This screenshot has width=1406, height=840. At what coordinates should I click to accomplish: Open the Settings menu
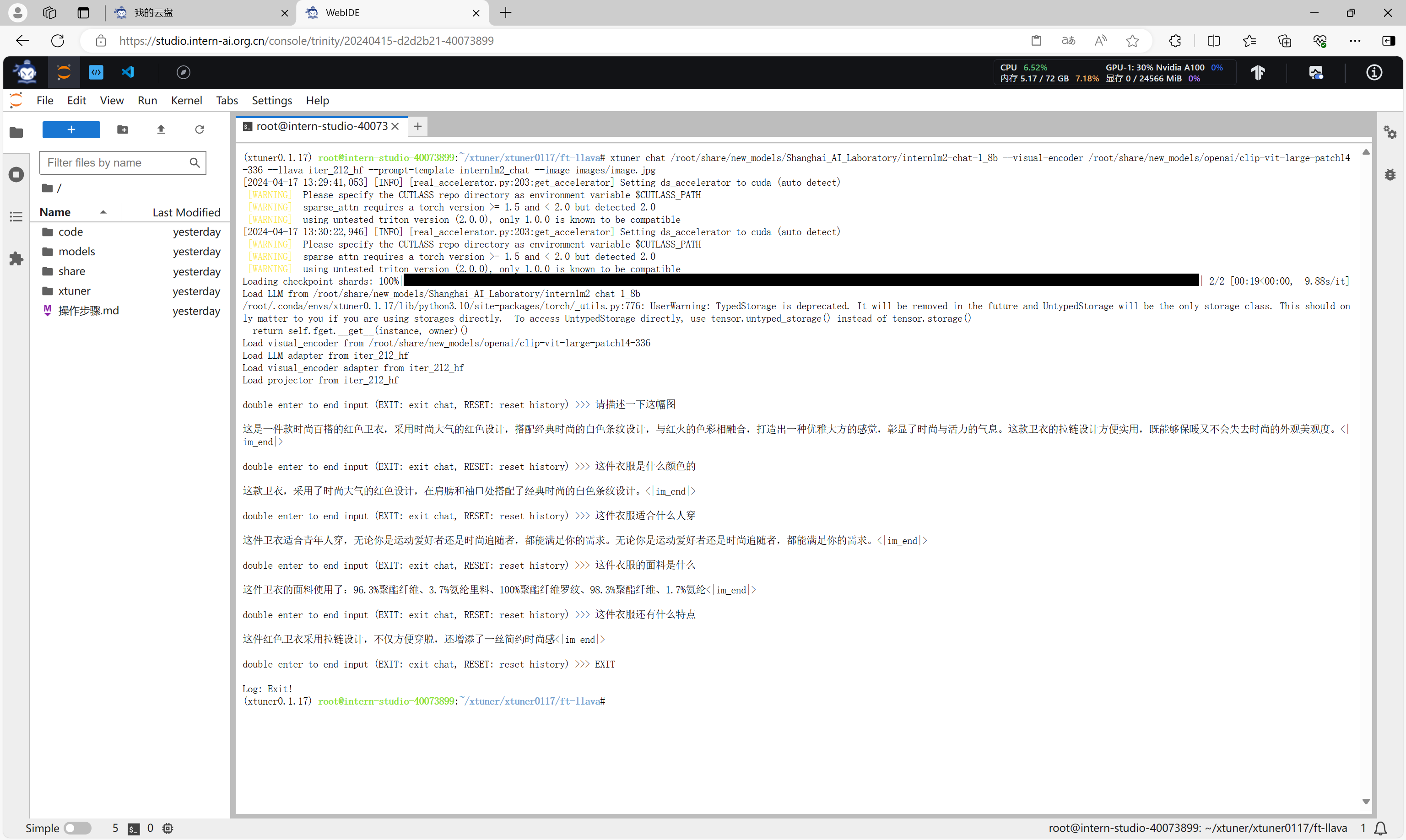[x=272, y=101]
